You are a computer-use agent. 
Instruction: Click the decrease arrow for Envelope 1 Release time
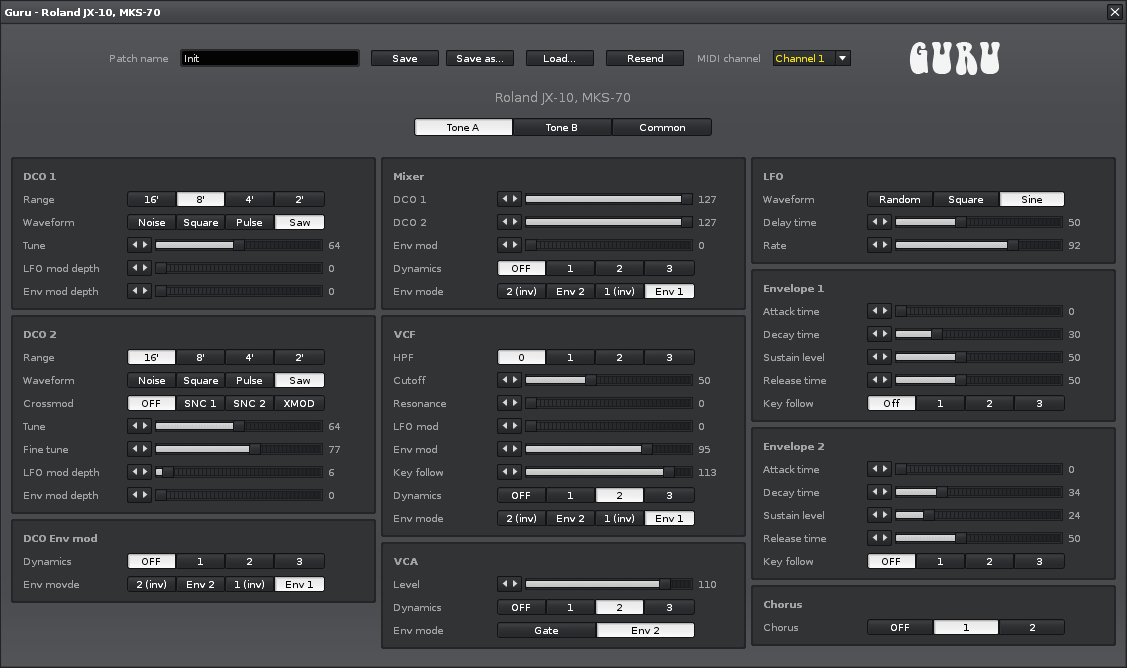coord(875,380)
